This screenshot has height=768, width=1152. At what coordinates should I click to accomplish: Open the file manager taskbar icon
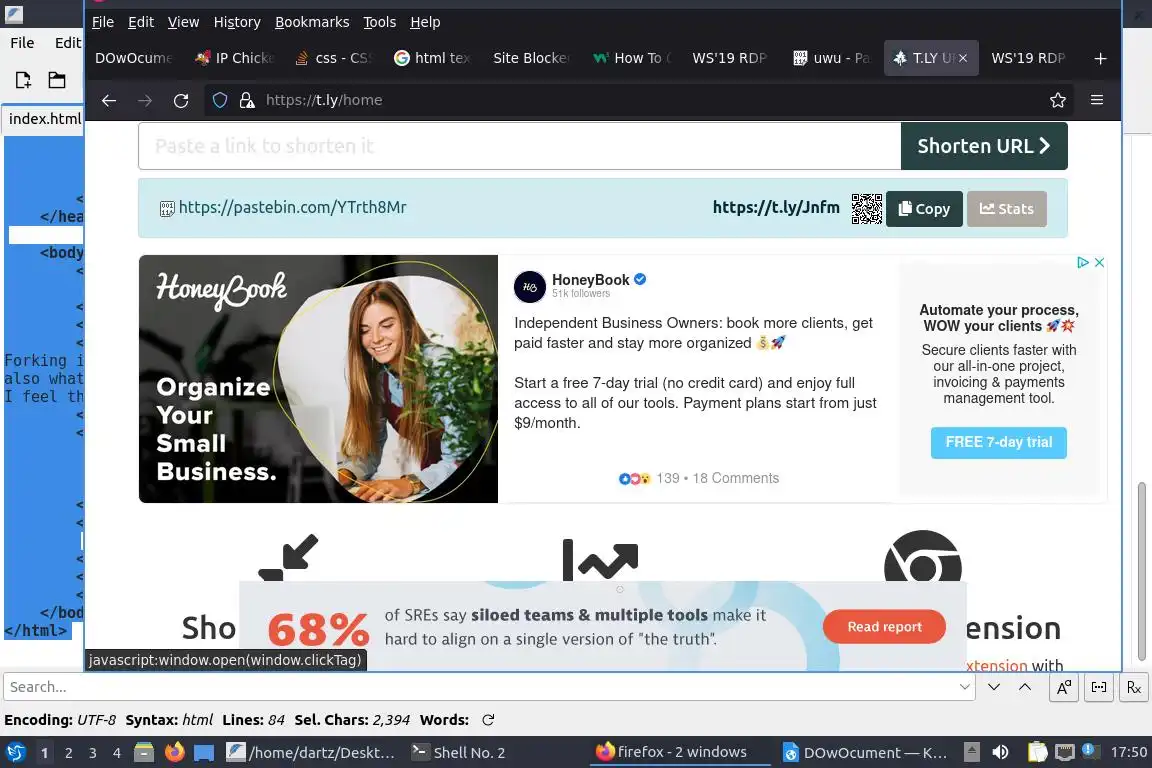click(x=144, y=753)
